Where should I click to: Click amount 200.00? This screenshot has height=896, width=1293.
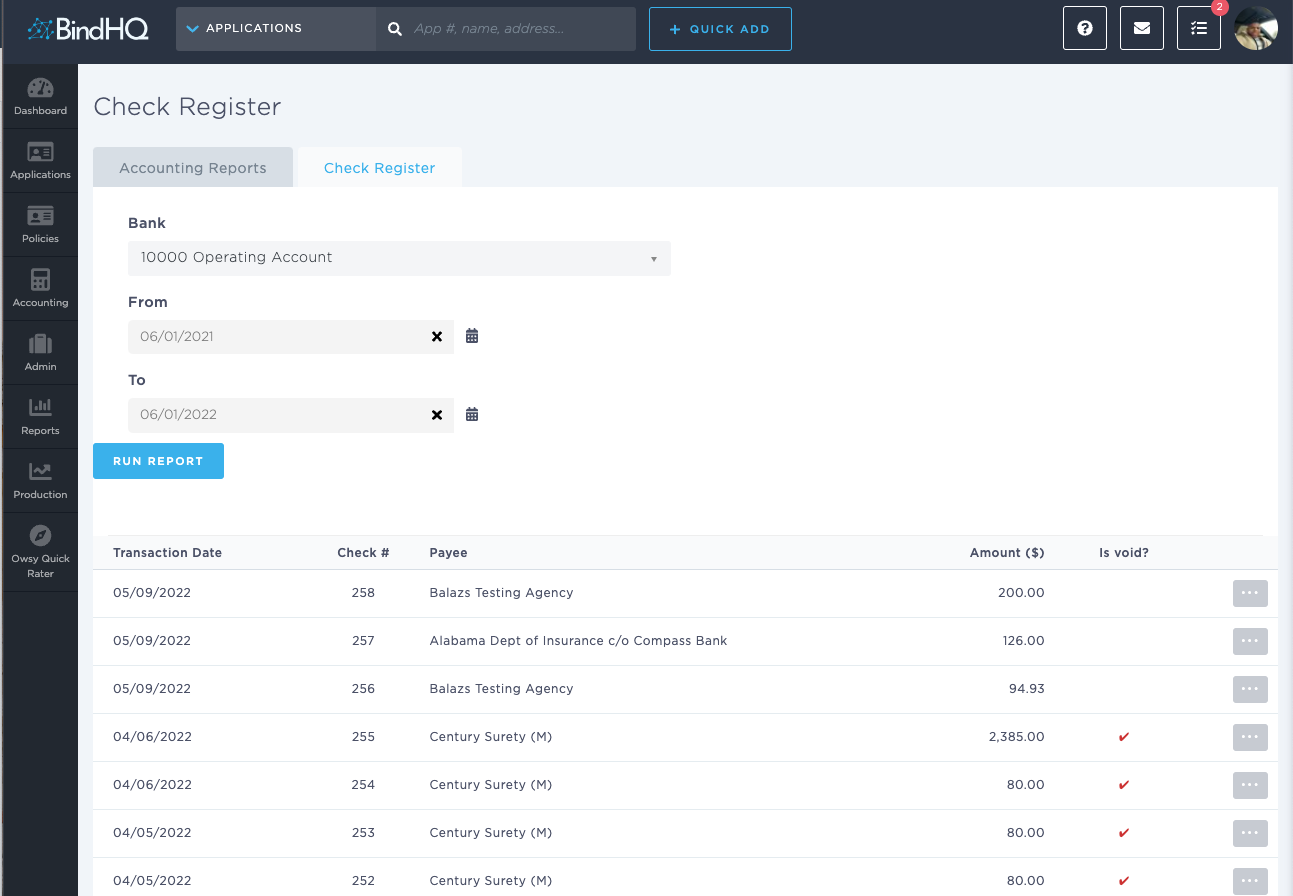click(1021, 593)
